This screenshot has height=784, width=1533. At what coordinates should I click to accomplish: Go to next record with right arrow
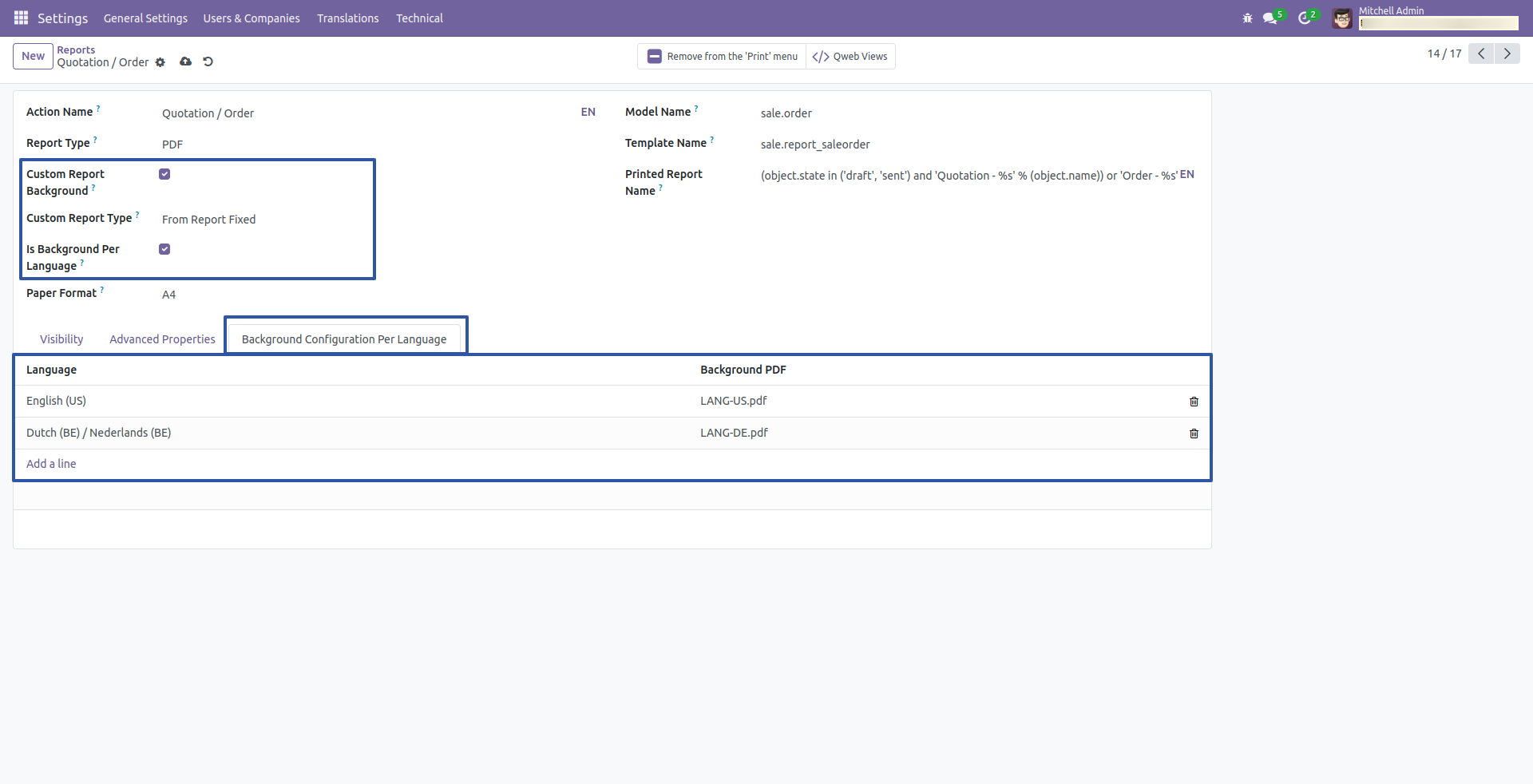pyautogui.click(x=1507, y=53)
